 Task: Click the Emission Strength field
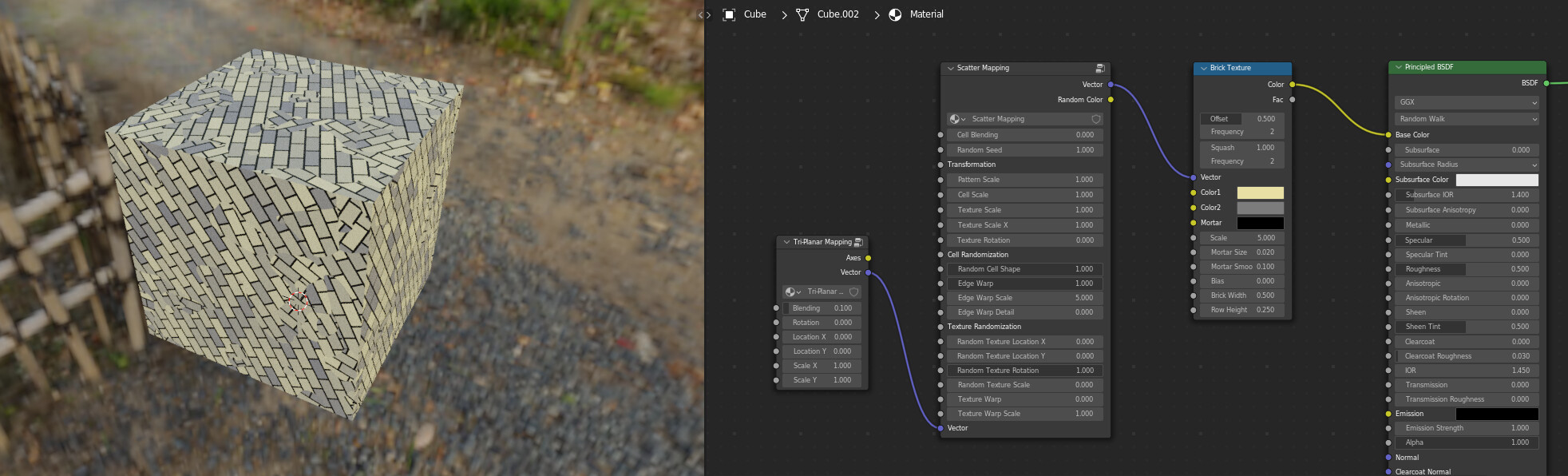point(1467,428)
